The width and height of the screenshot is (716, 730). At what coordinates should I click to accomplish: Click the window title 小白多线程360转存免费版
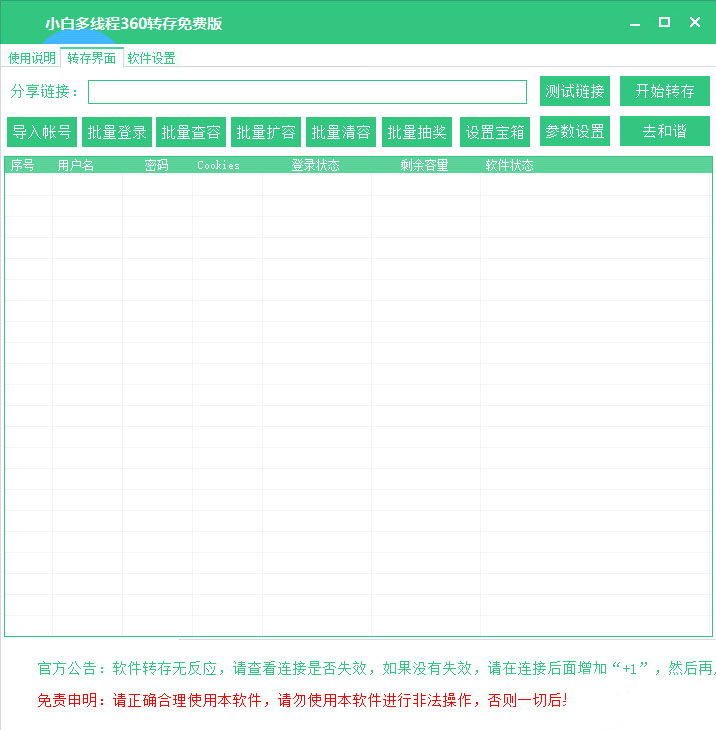click(x=134, y=23)
